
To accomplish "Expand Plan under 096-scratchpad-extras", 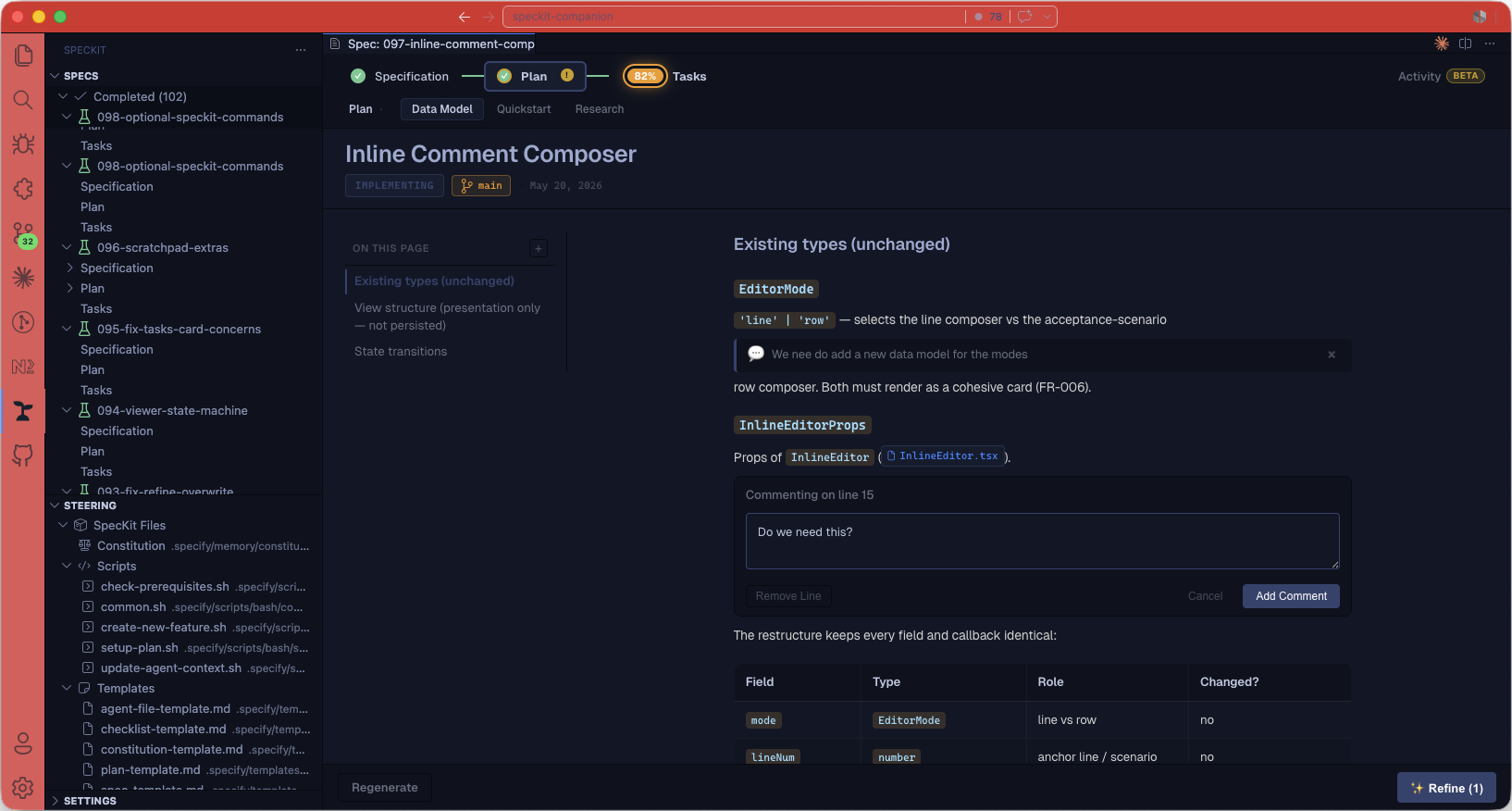I will point(70,288).
